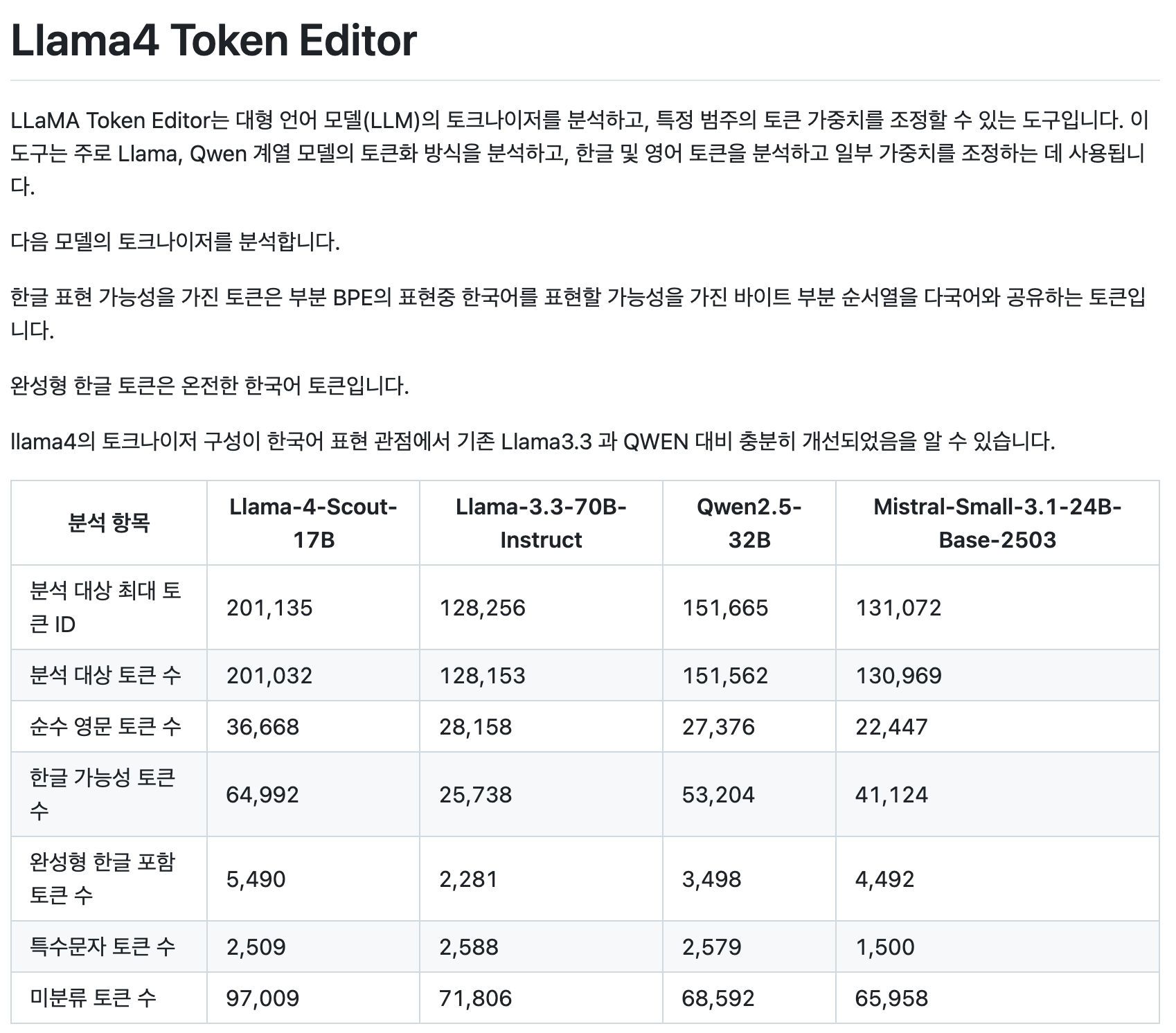Select the Llama-4-Scout-17B column header
The image size is (1176, 1033).
pos(313,523)
